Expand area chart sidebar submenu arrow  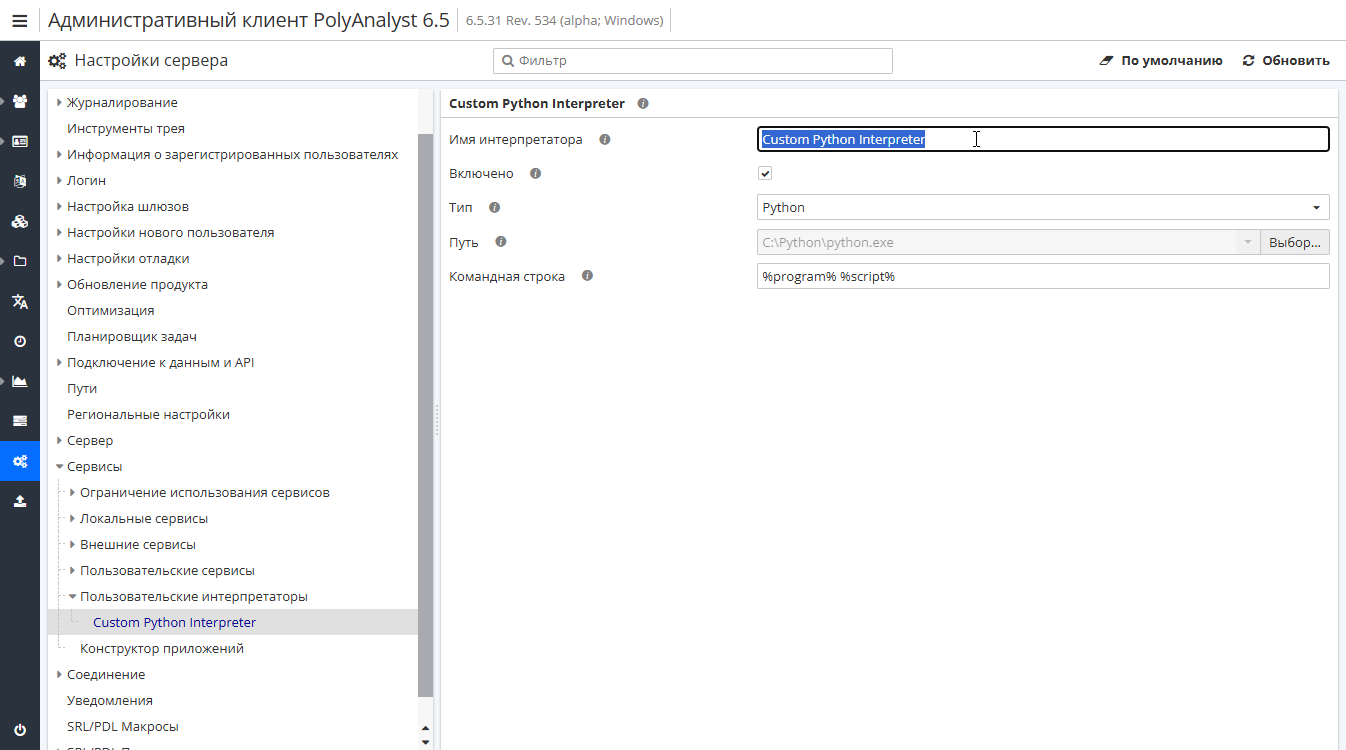tap(4, 381)
